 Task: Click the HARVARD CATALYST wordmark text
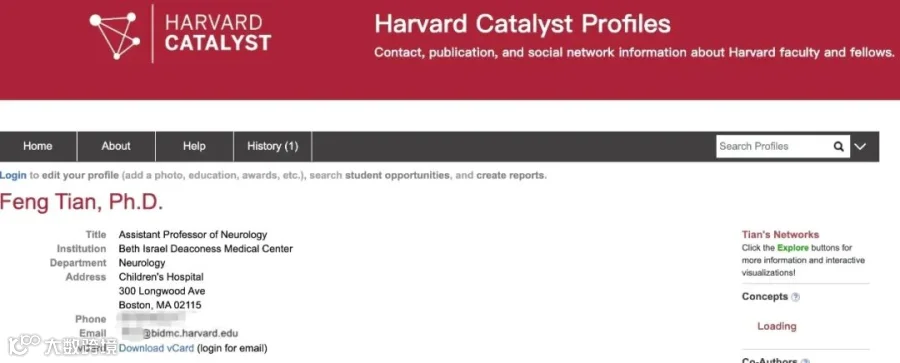pyautogui.click(x=218, y=33)
